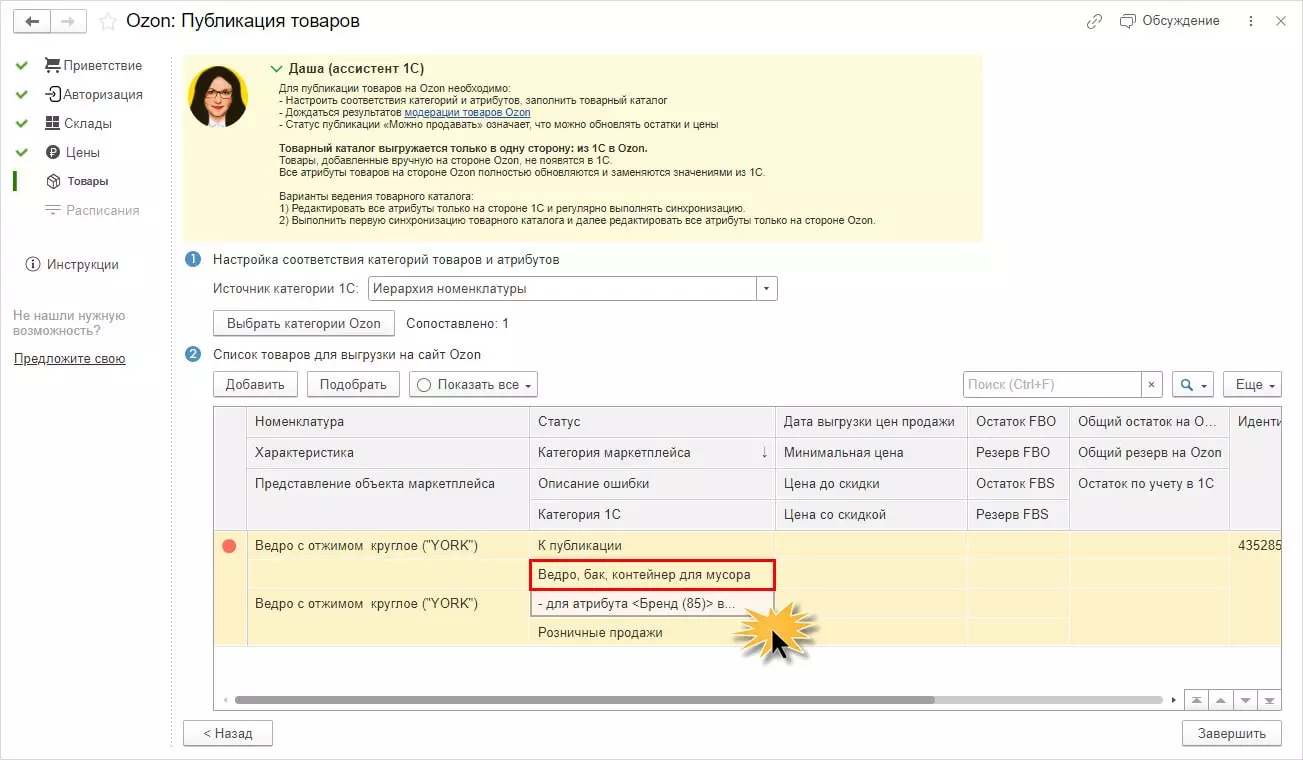Viewport: 1303px width, 760px height.
Task: Select the Розничные продажи cell
Action: 652,633
